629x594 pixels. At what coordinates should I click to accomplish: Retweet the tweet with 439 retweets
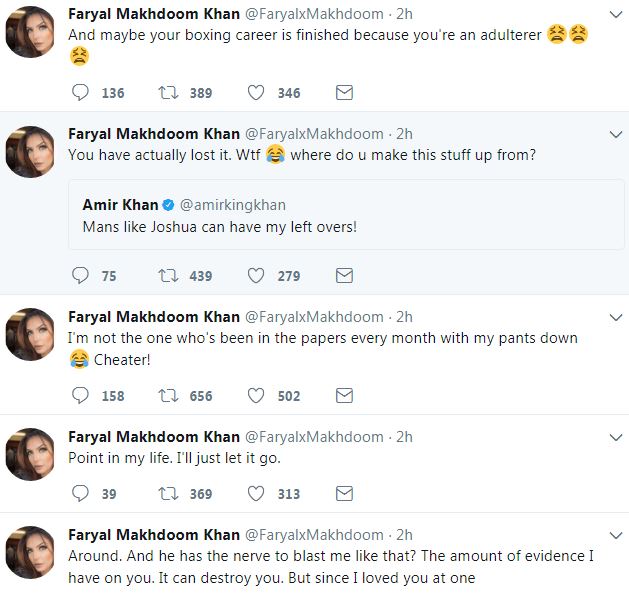point(169,276)
